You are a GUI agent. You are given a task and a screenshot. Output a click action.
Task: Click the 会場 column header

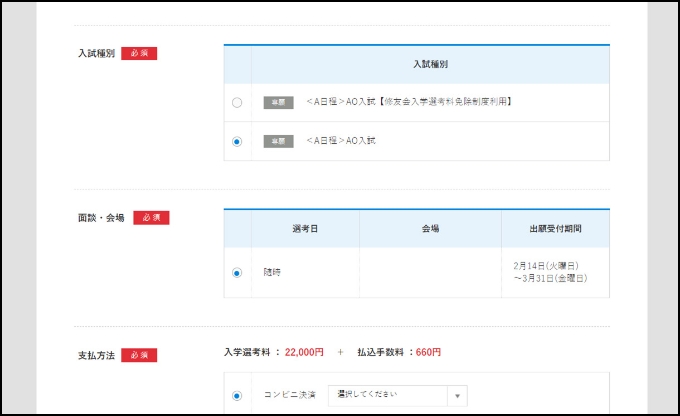coord(430,228)
